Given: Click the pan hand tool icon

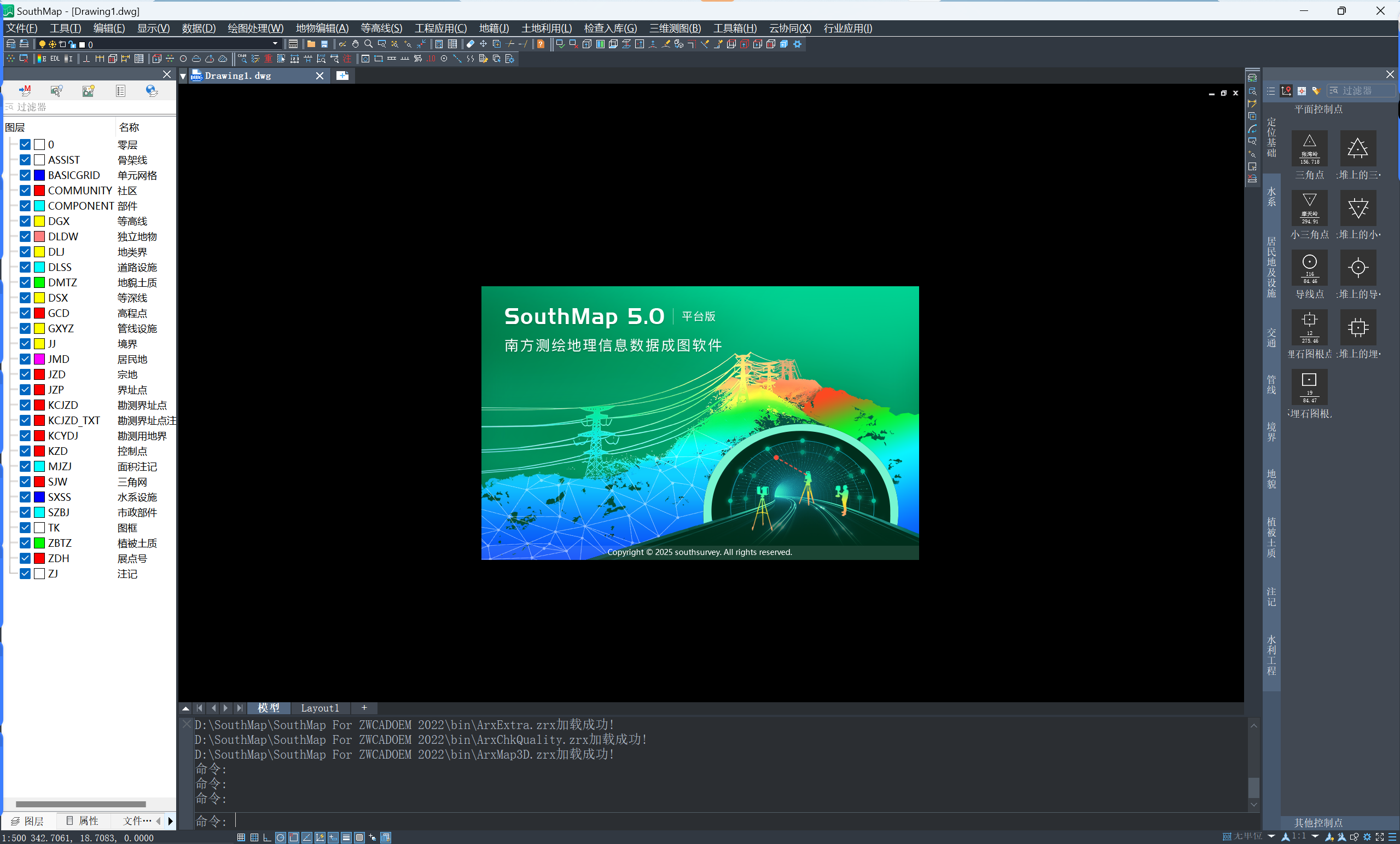Looking at the screenshot, I should coord(355,44).
